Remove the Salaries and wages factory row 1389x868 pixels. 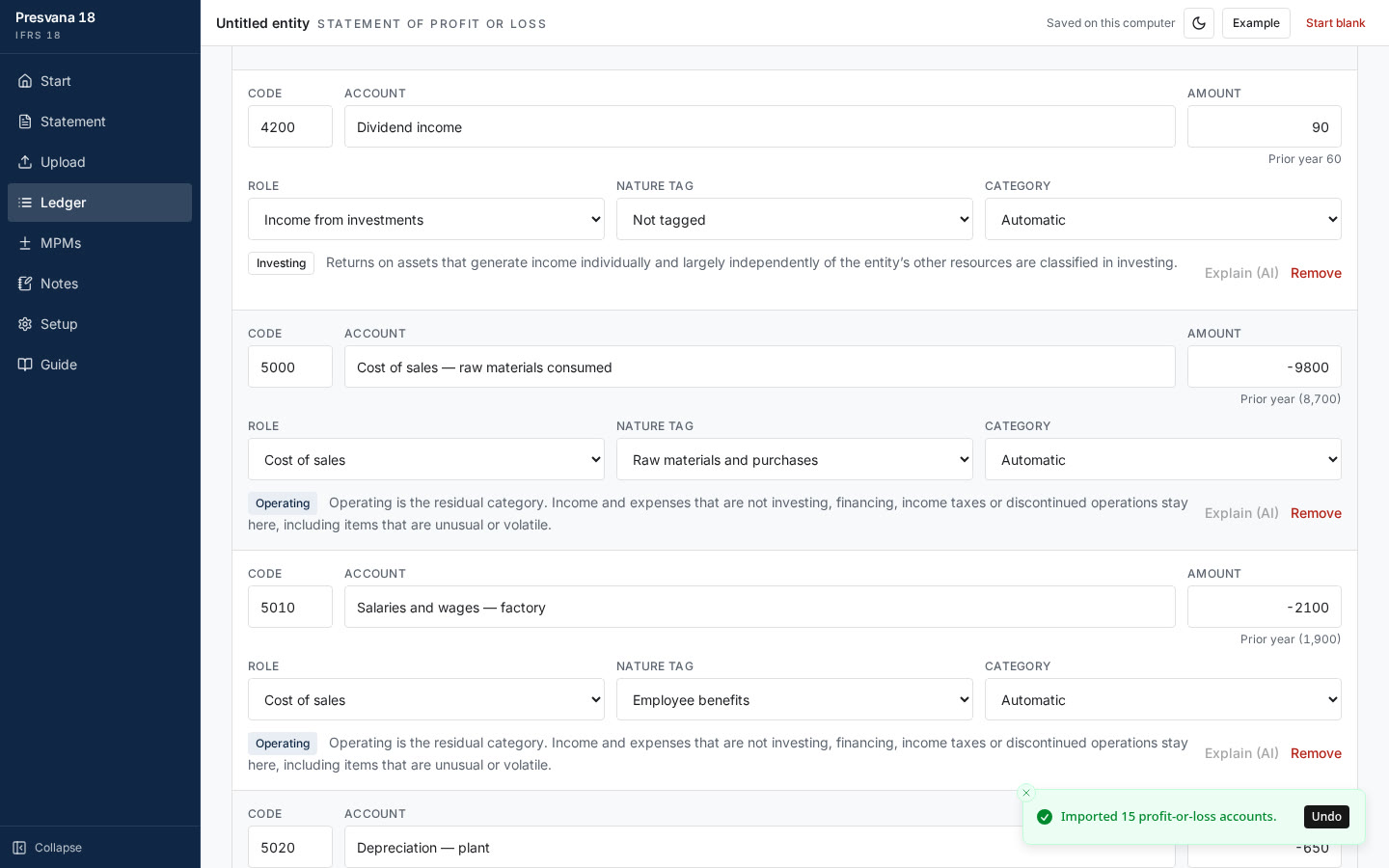point(1316,753)
